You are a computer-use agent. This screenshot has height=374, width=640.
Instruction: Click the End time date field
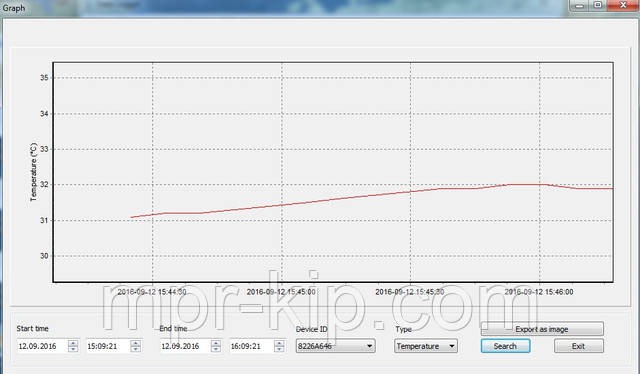185,346
